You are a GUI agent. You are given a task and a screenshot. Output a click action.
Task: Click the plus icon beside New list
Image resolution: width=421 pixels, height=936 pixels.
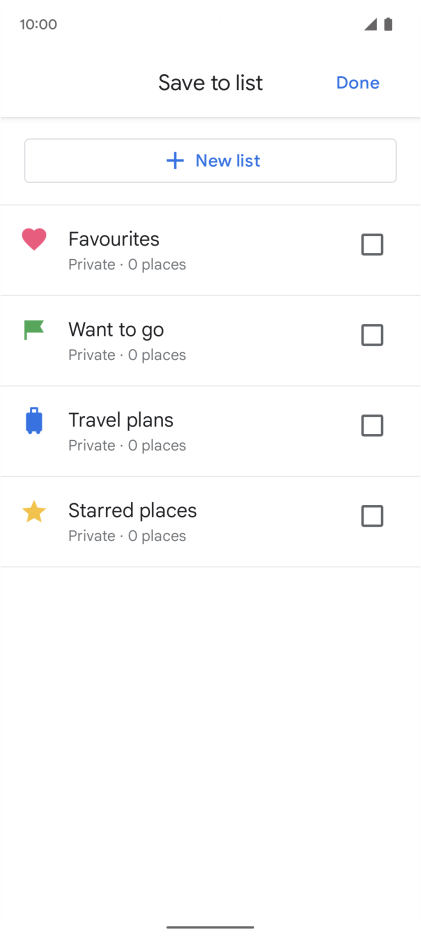(175, 161)
